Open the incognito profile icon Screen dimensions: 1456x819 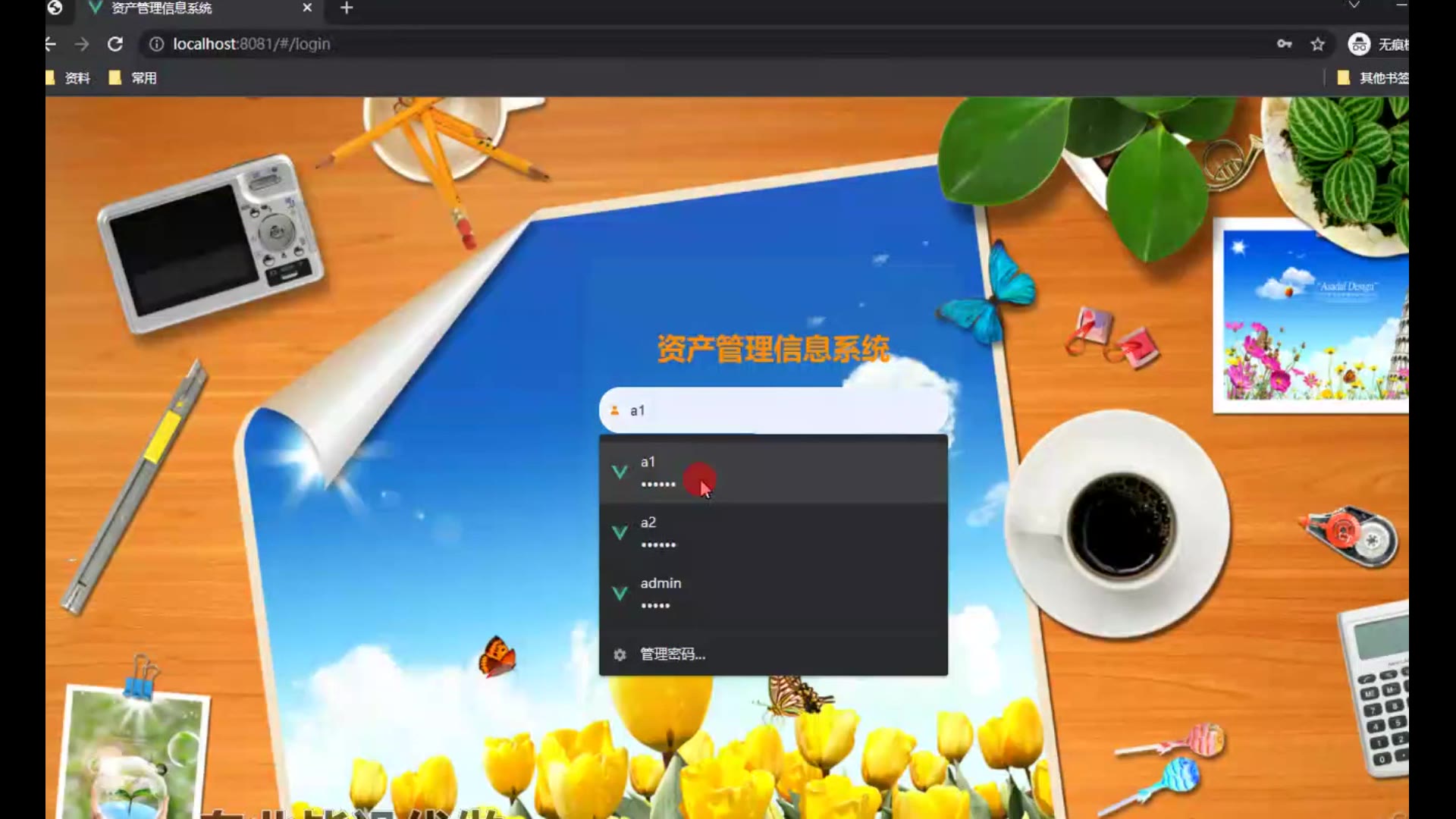(x=1359, y=44)
